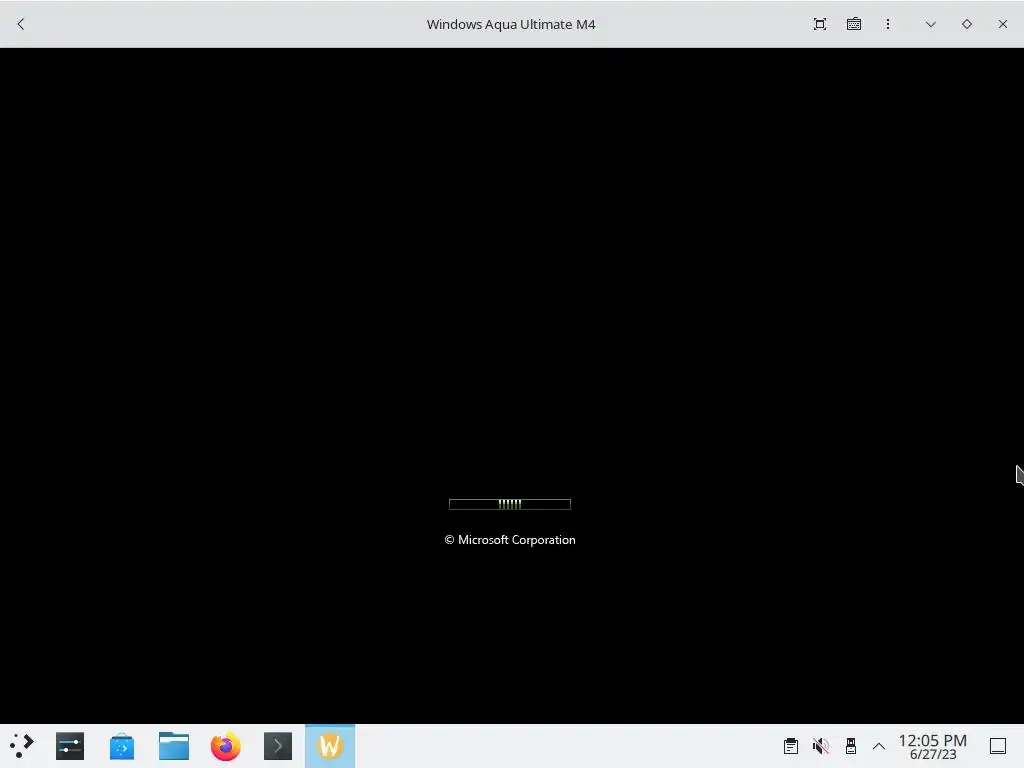Toggle fullscreen view of the virtual machine
The height and width of the screenshot is (768, 1024).
(x=820, y=24)
